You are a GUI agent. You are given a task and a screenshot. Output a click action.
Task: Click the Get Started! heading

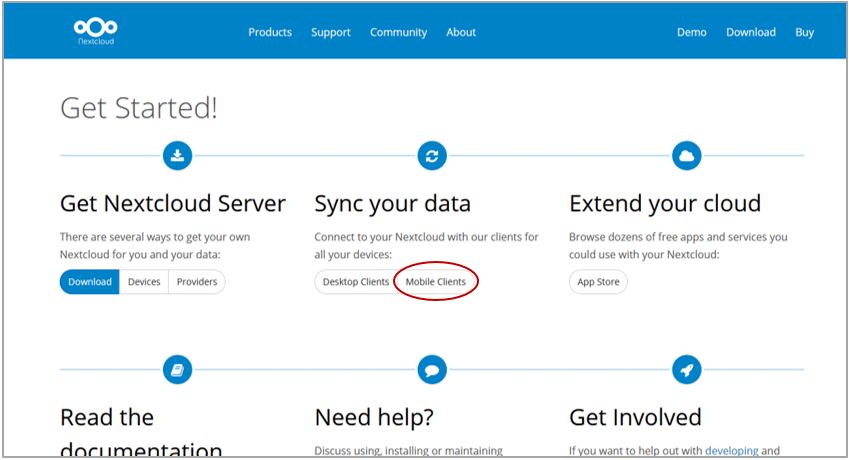139,108
